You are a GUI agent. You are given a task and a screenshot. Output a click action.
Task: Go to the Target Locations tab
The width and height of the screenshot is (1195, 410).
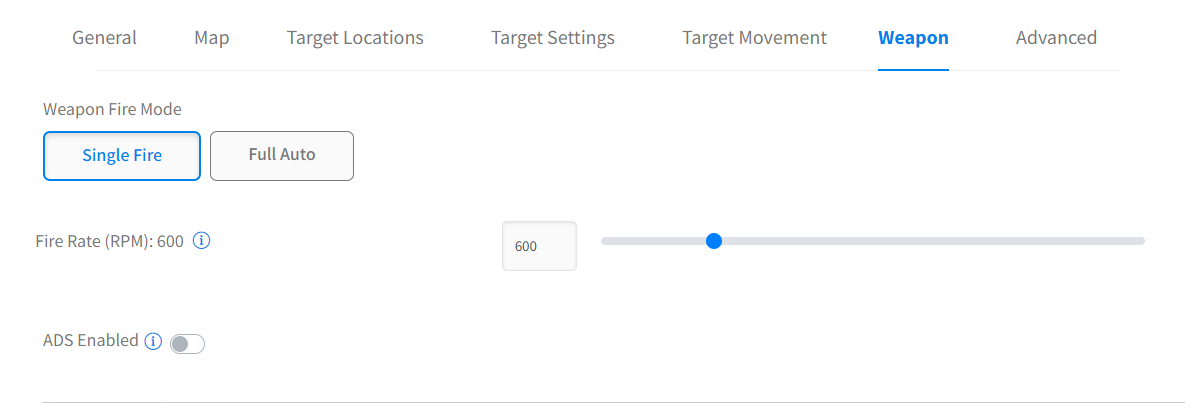pos(355,38)
